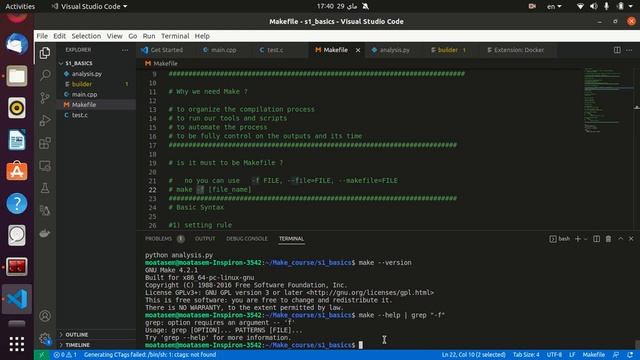This screenshot has height=360, width=640.
Task: Open editor more actions ellipsis
Action: [629, 50]
